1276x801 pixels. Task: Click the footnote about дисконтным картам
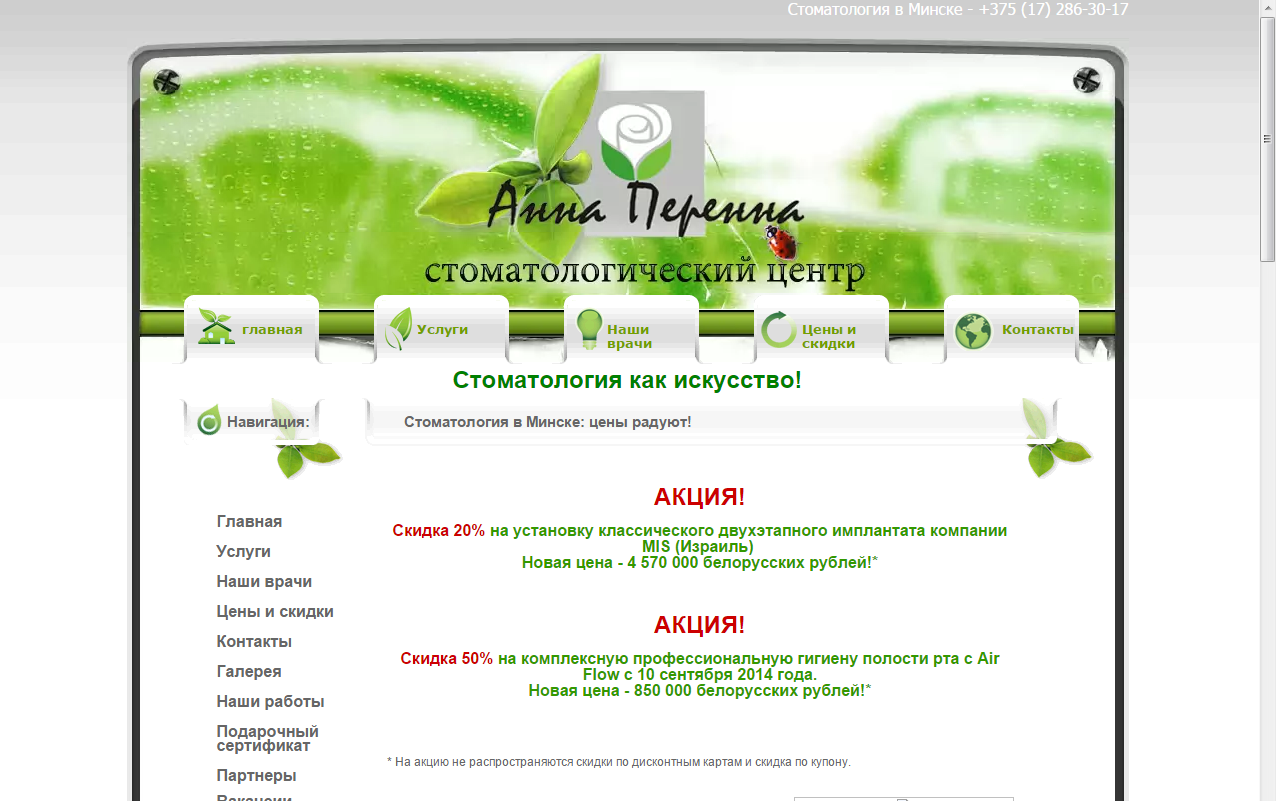(619, 762)
